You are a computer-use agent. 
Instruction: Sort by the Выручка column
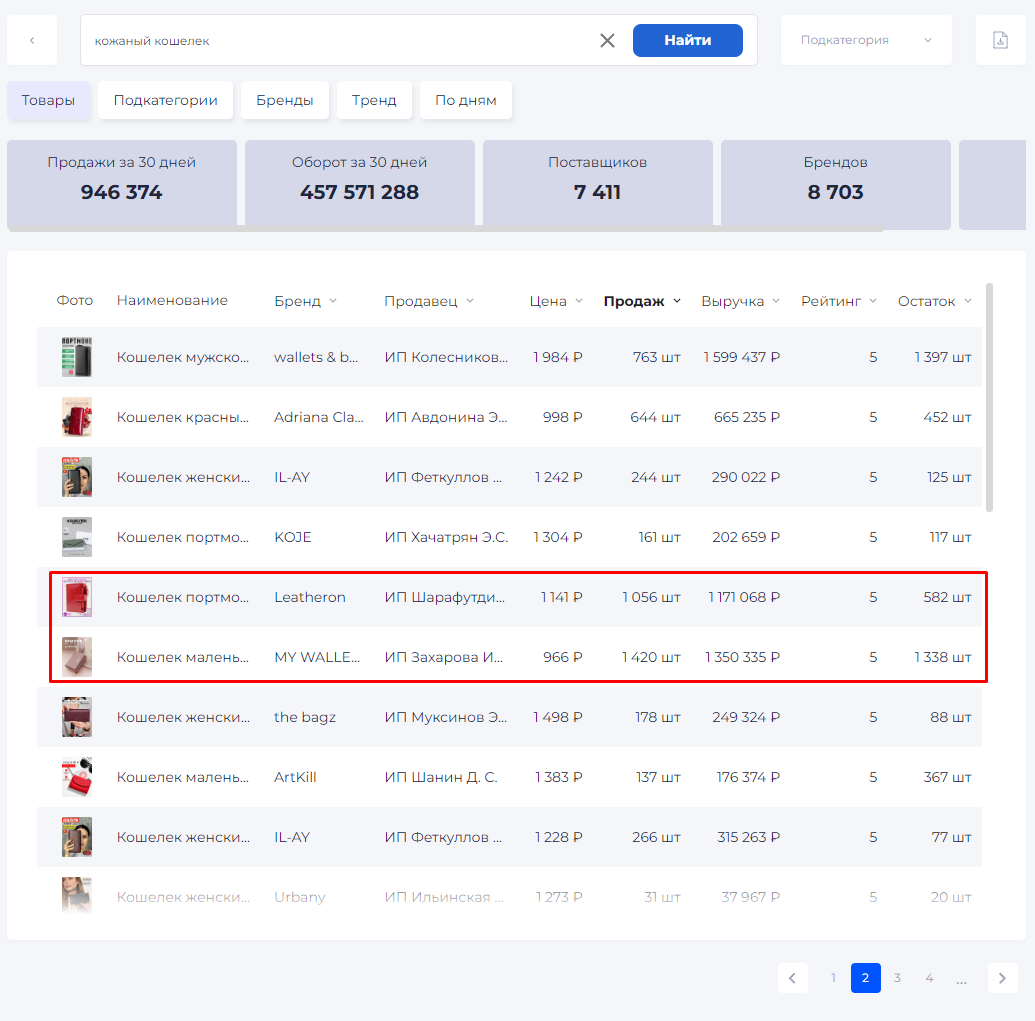tap(740, 301)
